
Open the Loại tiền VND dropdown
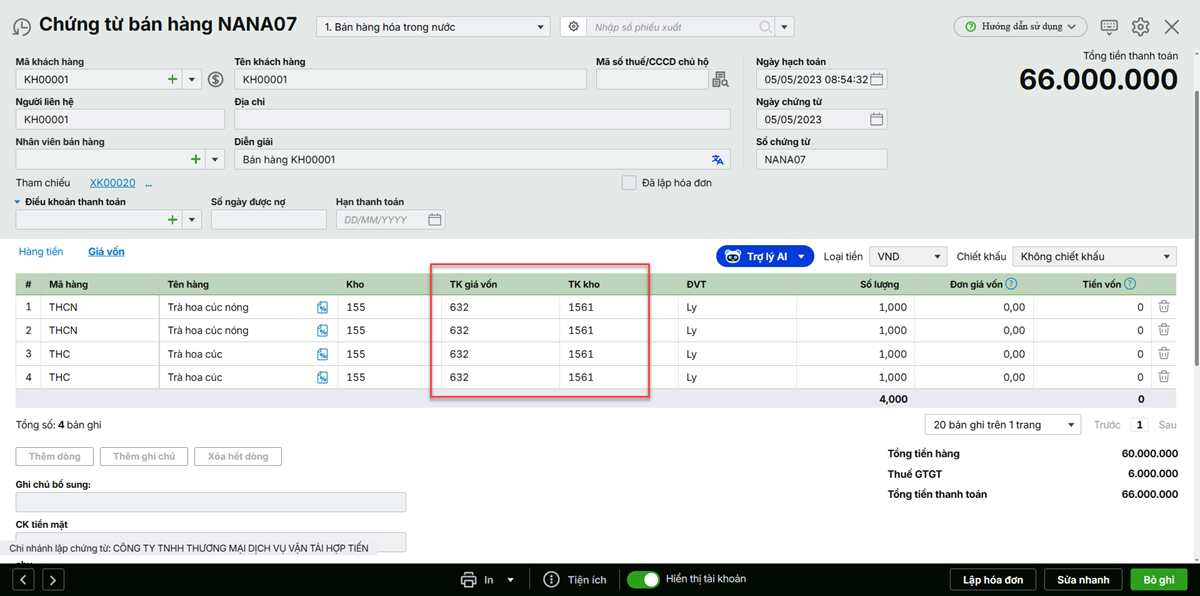(x=907, y=257)
